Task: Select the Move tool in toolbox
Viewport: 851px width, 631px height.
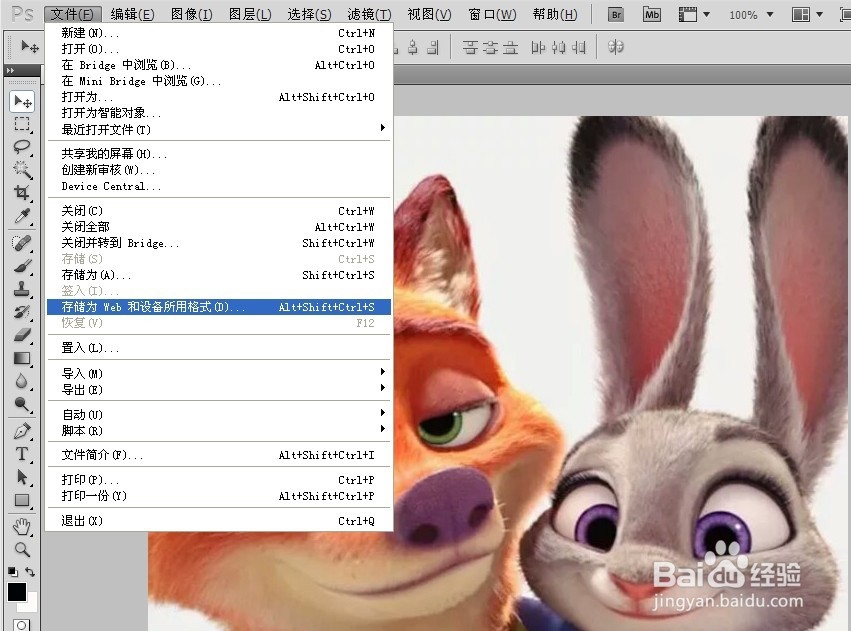Action: click(x=22, y=101)
